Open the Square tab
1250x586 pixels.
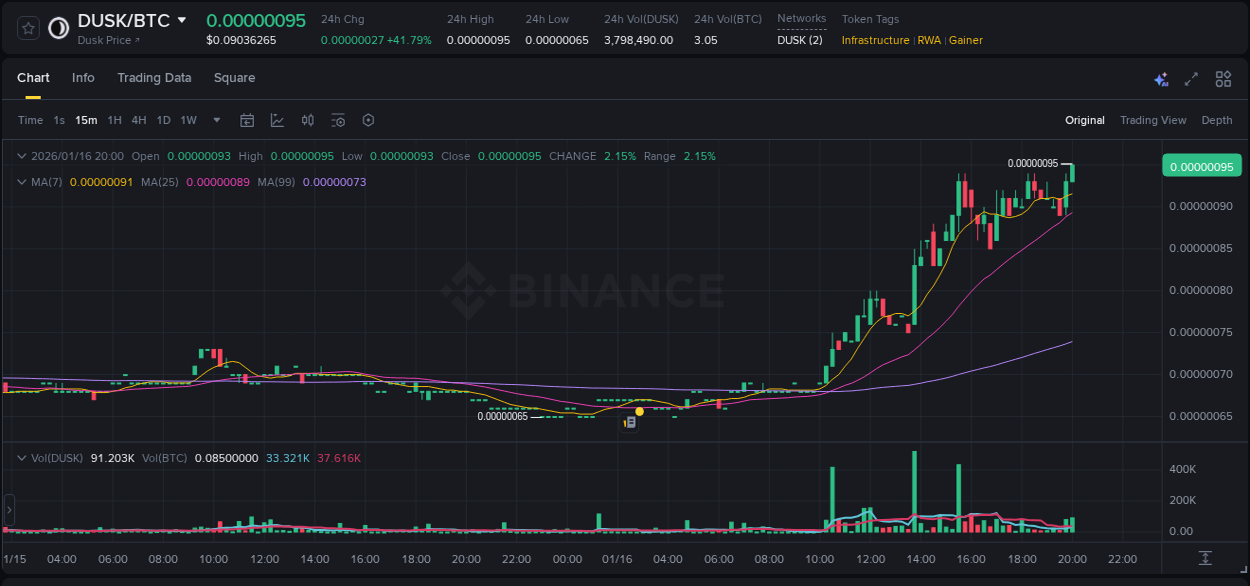[234, 78]
